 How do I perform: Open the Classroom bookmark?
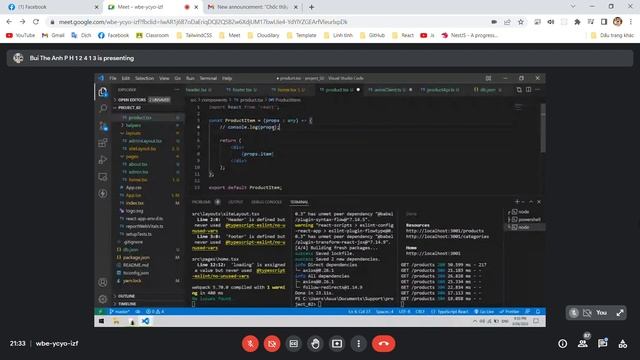[153, 36]
